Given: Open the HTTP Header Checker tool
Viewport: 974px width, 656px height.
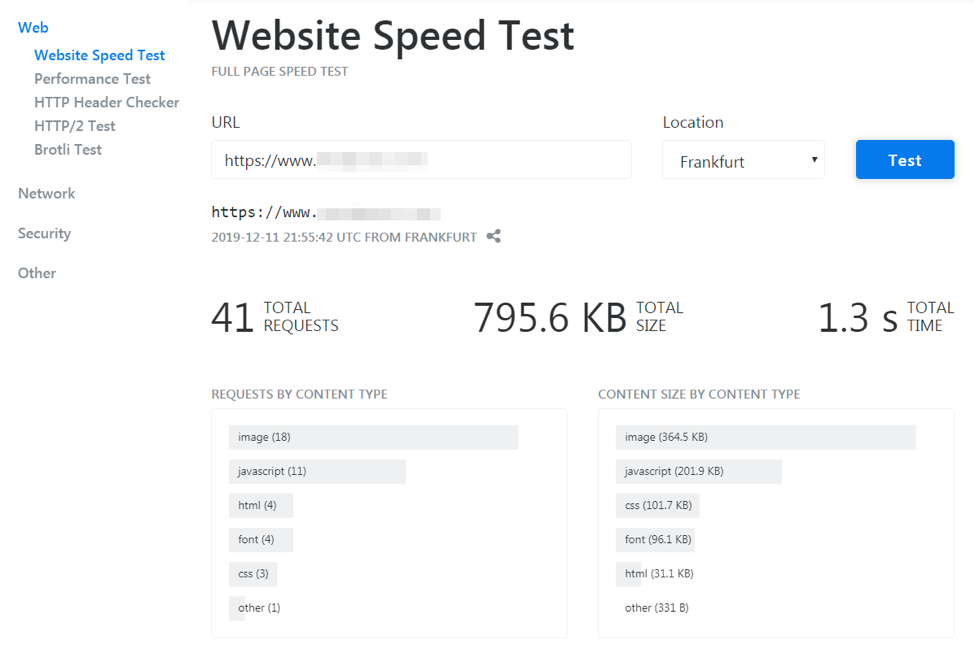Looking at the screenshot, I should pyautogui.click(x=107, y=102).
